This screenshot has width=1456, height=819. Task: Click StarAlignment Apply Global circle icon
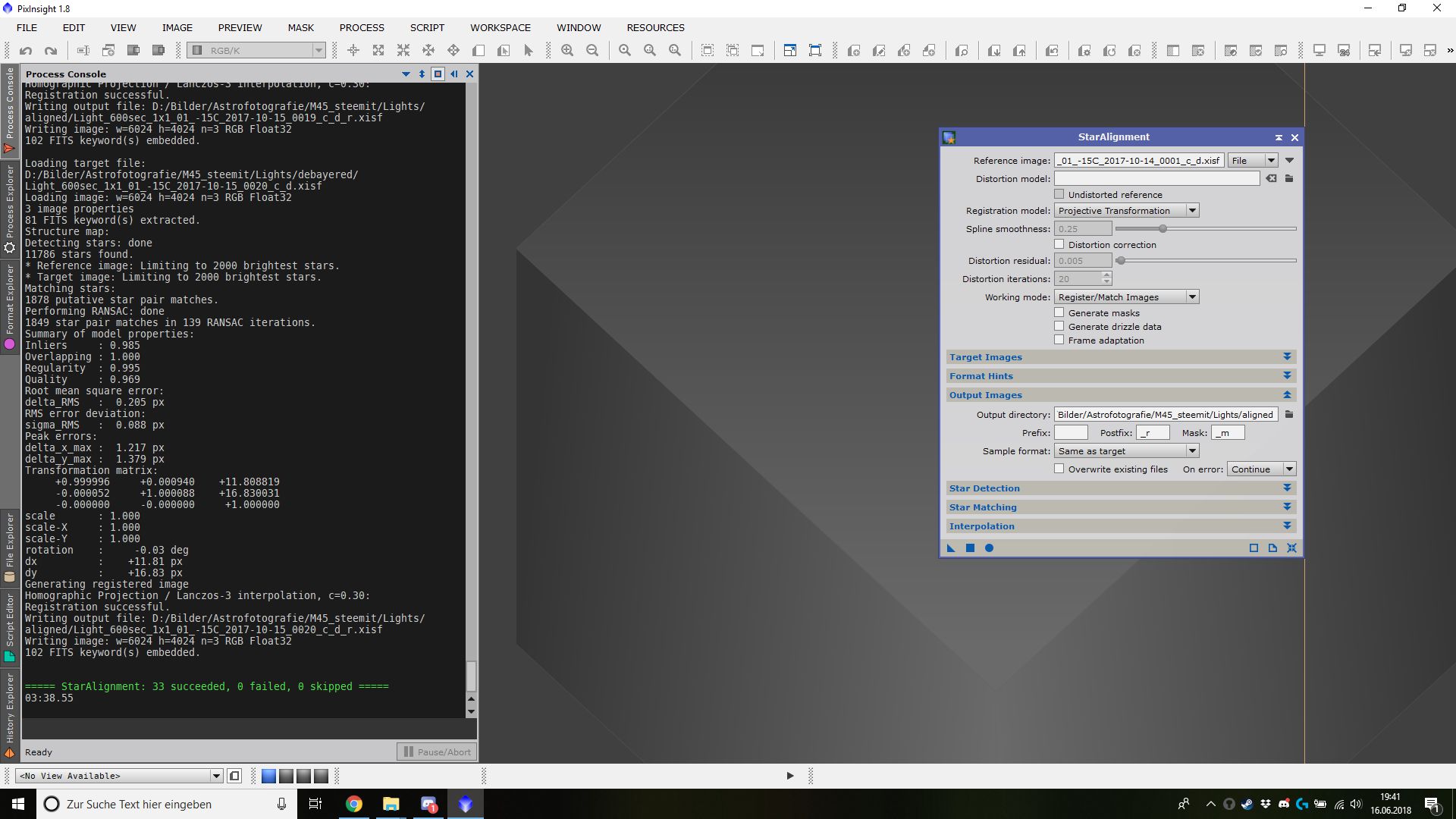point(989,548)
